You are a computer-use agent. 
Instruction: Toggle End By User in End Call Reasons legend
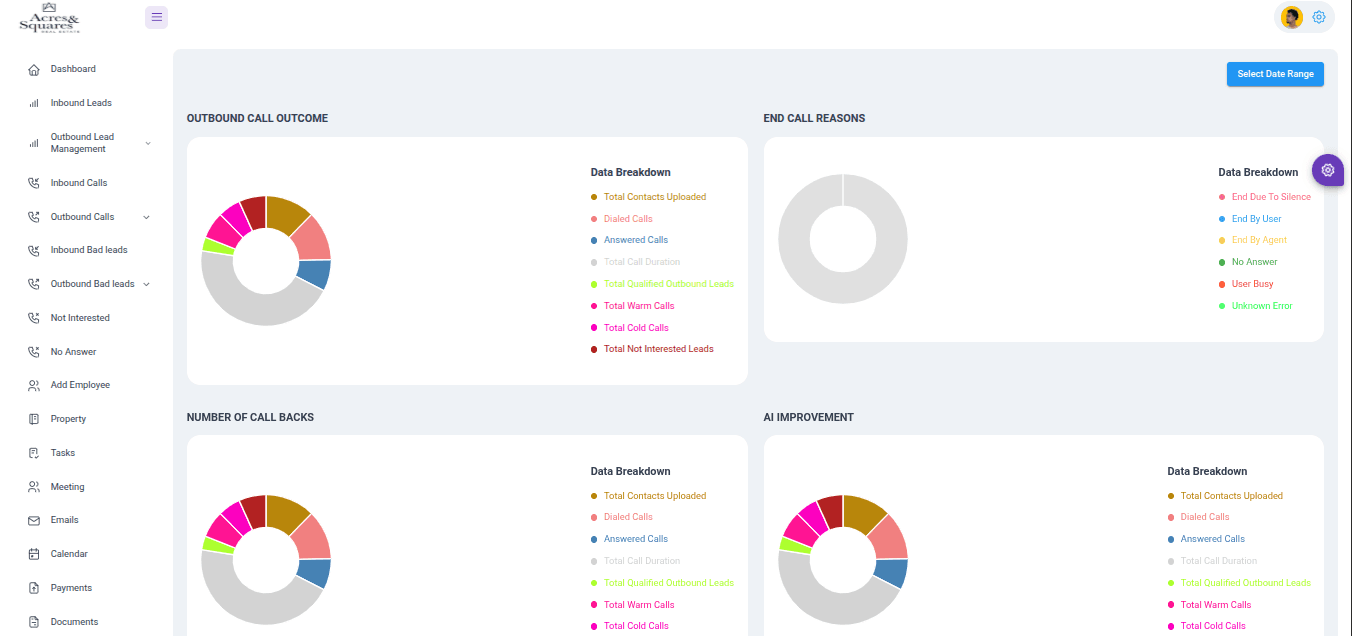point(1255,218)
